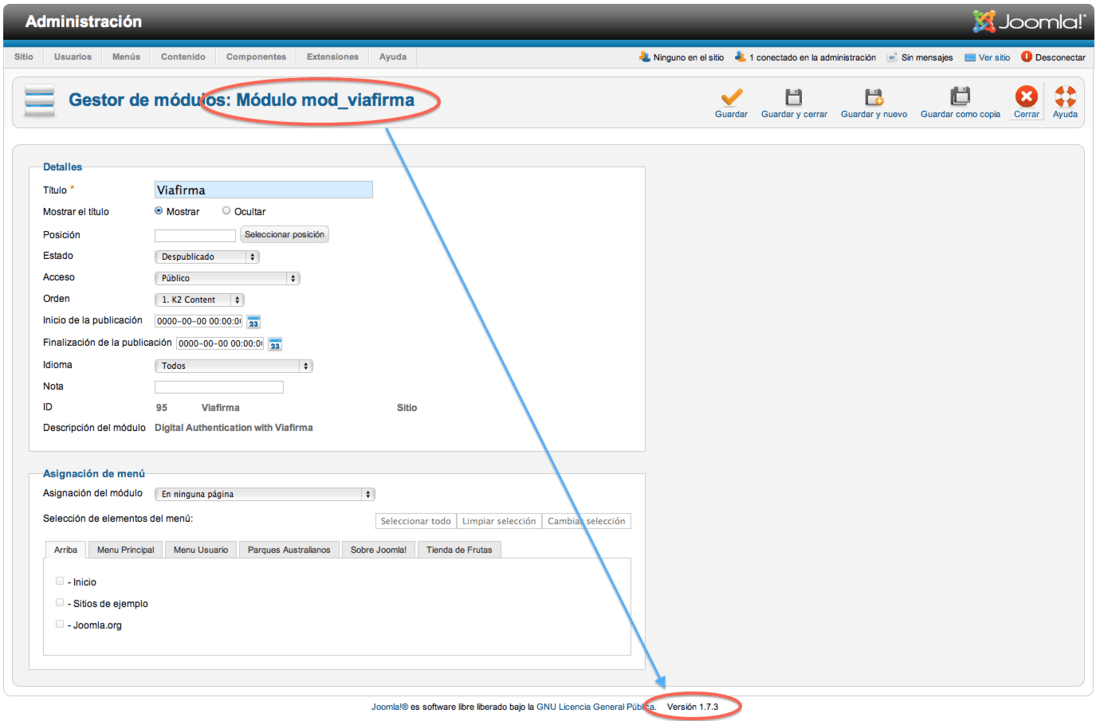
Task: Open the Componentes menu
Action: pyautogui.click(x=256, y=57)
